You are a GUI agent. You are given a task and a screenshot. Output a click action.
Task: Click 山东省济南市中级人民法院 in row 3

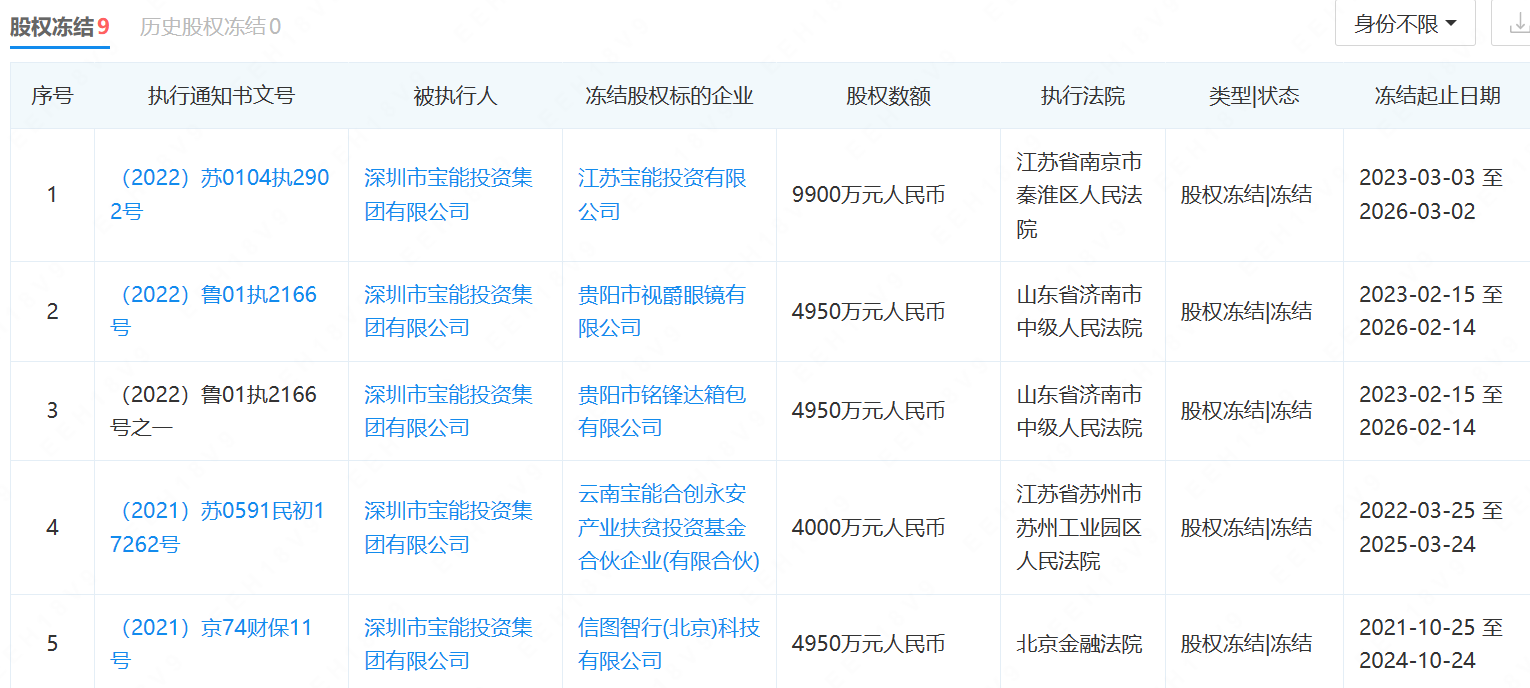pyautogui.click(x=1079, y=411)
